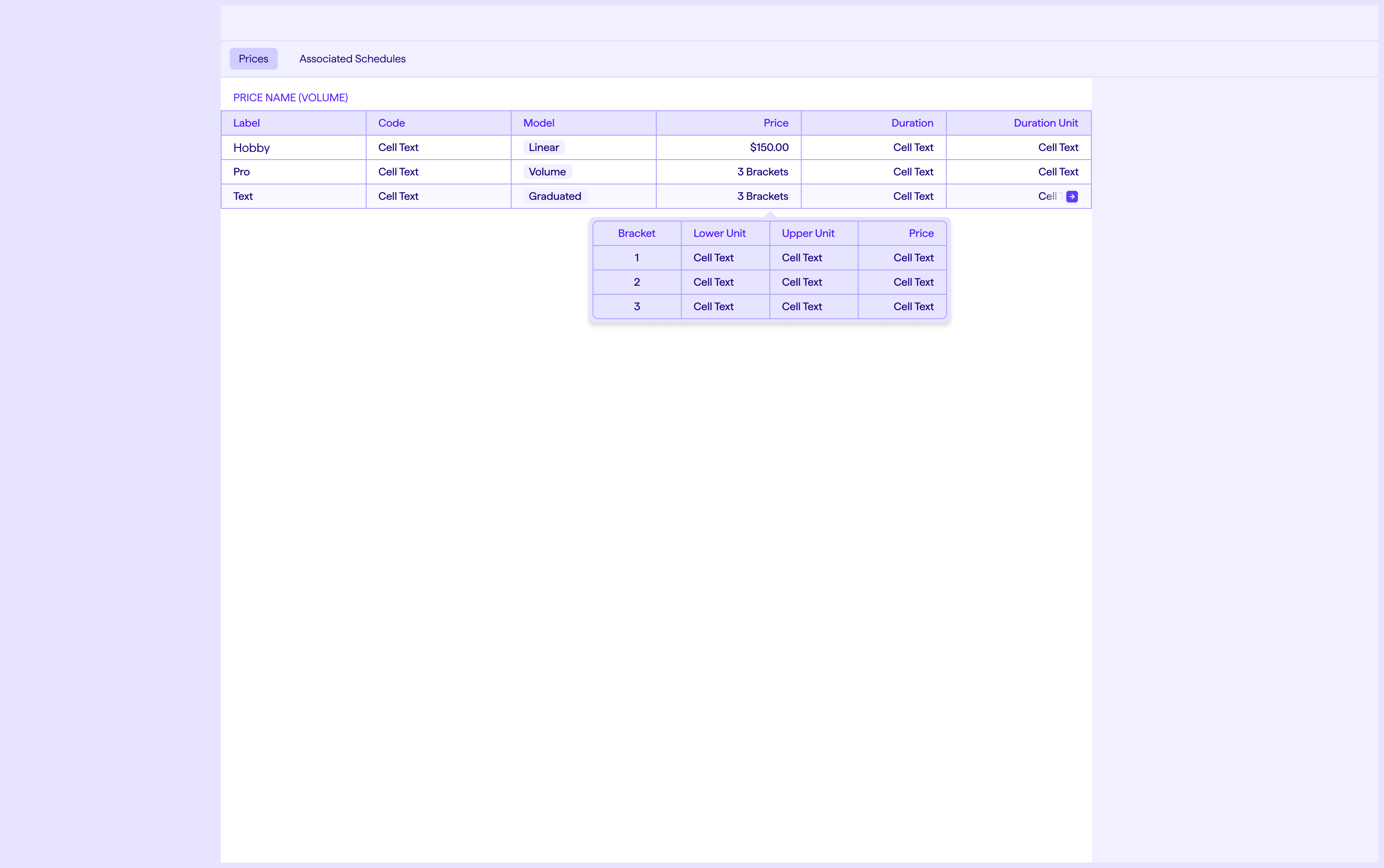The width and height of the screenshot is (1384, 868).
Task: Select bracket 2 row in the popup
Action: click(x=636, y=282)
